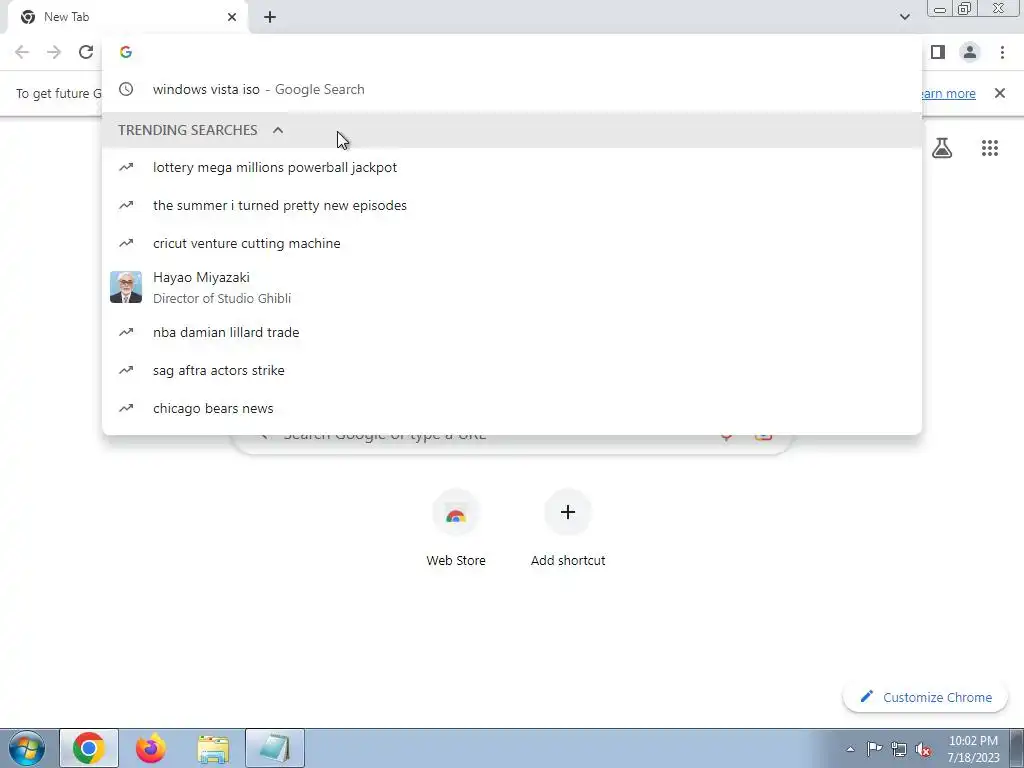Screen dimensions: 1024x768
Task: Collapse the Trending Searches section
Action: point(512,130)
